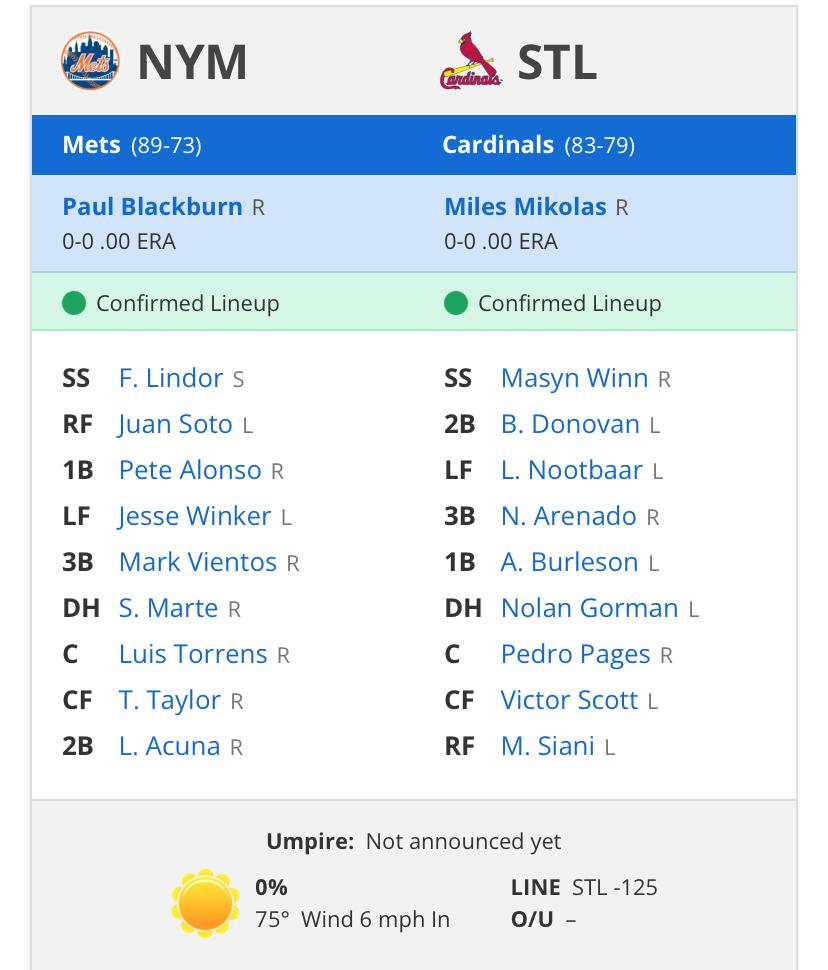Select Juan Soto in Mets lineup
The width and height of the screenshot is (828, 970).
[175, 424]
